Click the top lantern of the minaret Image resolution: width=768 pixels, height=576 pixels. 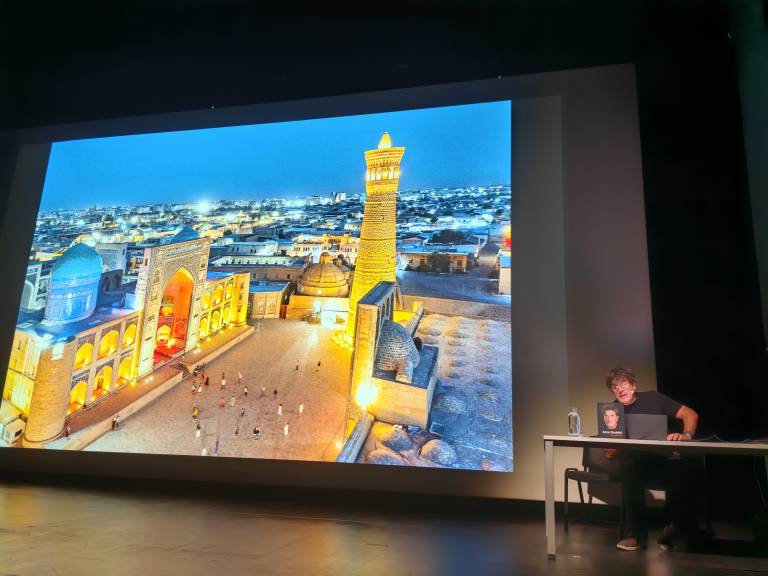(x=385, y=141)
